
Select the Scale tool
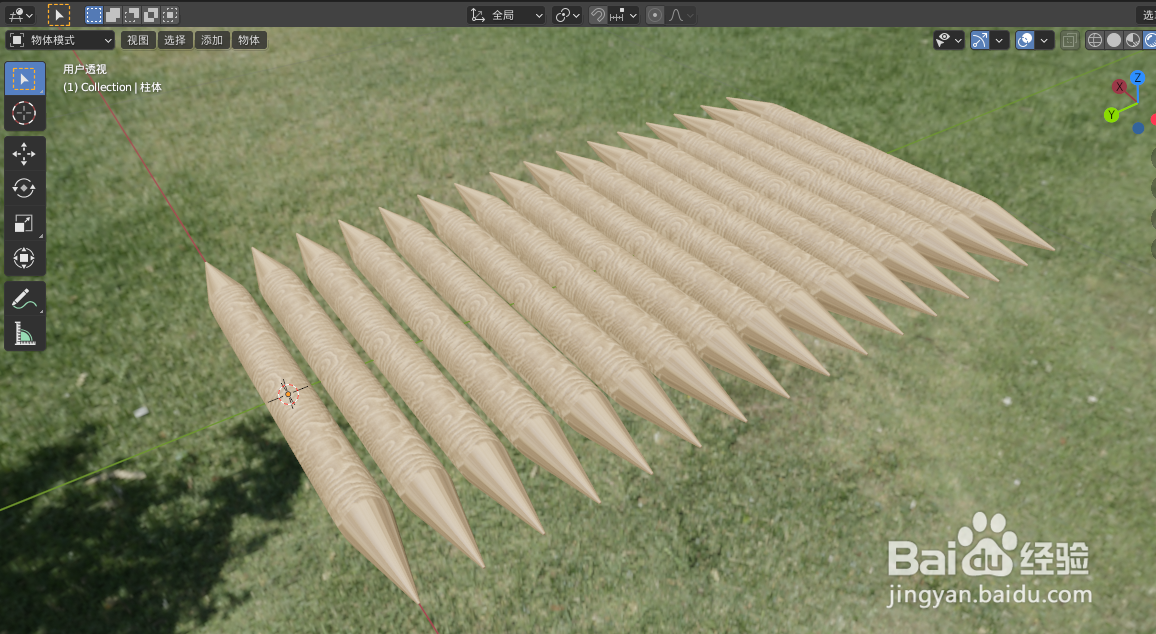coord(24,223)
